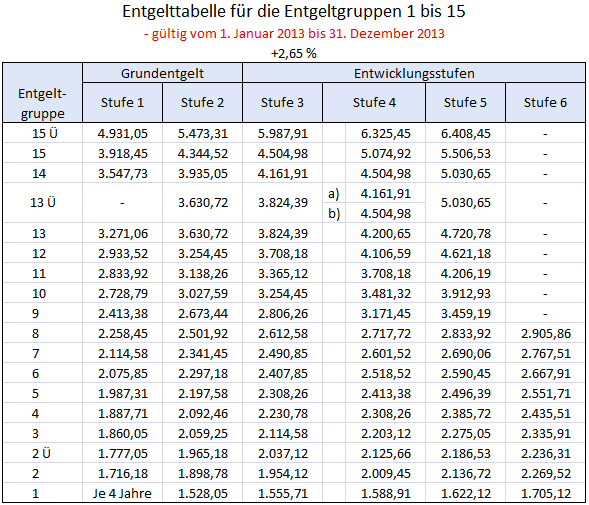Image resolution: width=589 pixels, height=505 pixels.
Task: Click the Grundentgelt header cell
Action: click(162, 73)
